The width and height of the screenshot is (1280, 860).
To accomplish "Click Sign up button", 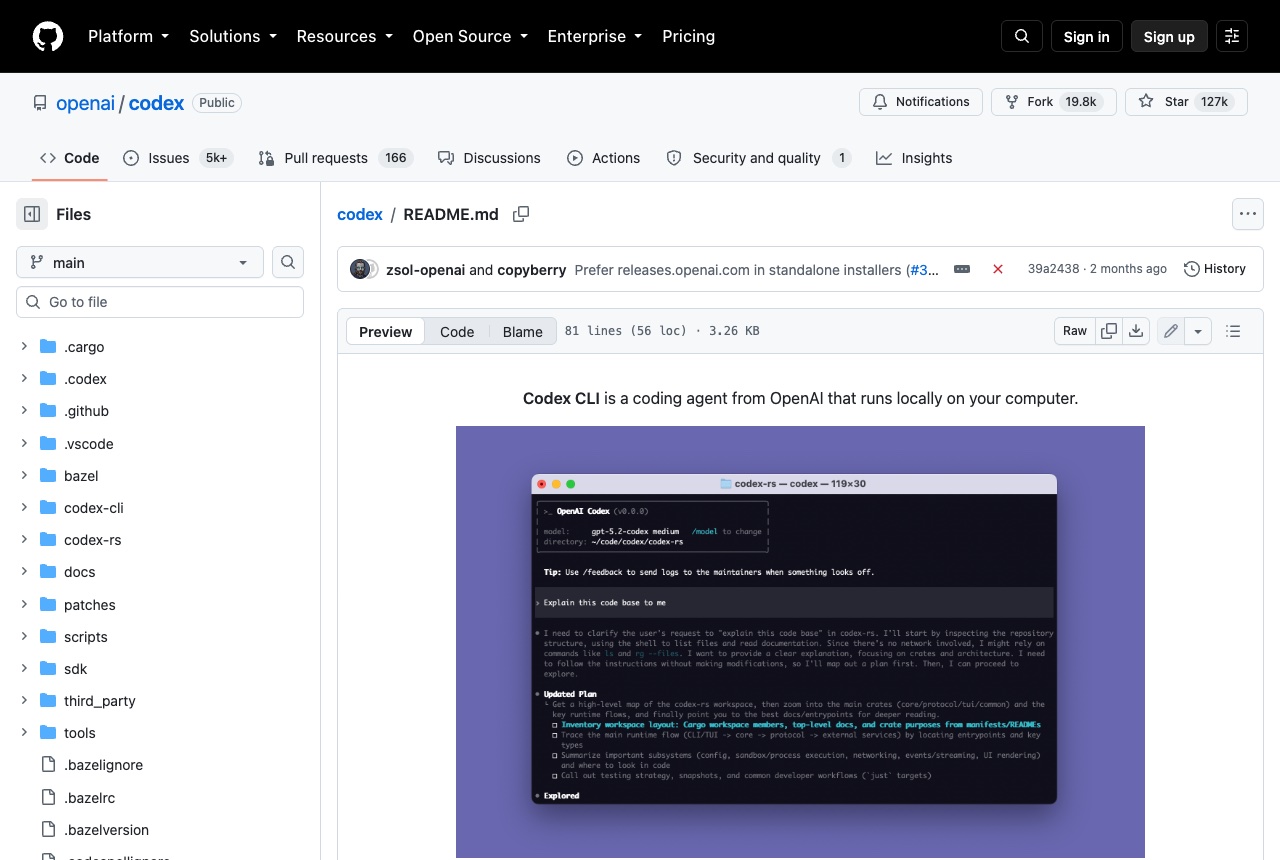I will 1169,36.
